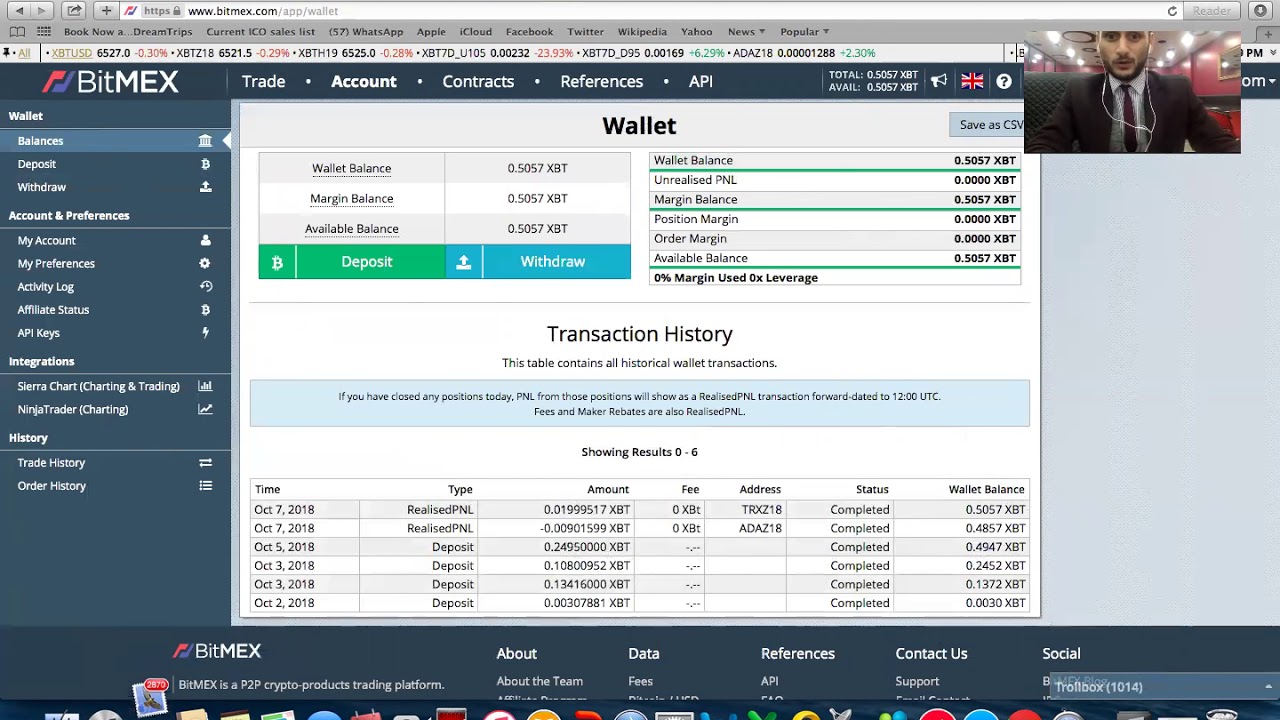
Task: Click the new tab plus button
Action: tap(106, 11)
